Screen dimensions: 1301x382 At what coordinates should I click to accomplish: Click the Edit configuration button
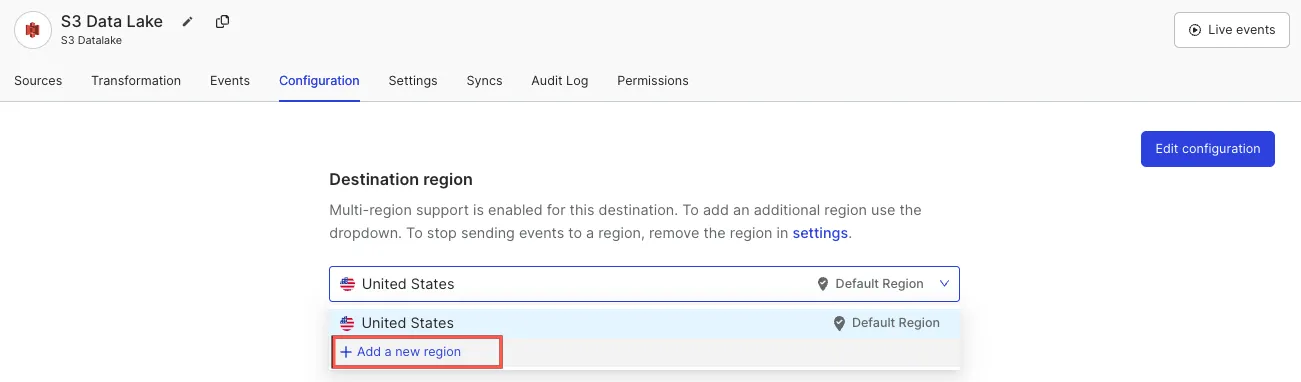pyautogui.click(x=1208, y=149)
